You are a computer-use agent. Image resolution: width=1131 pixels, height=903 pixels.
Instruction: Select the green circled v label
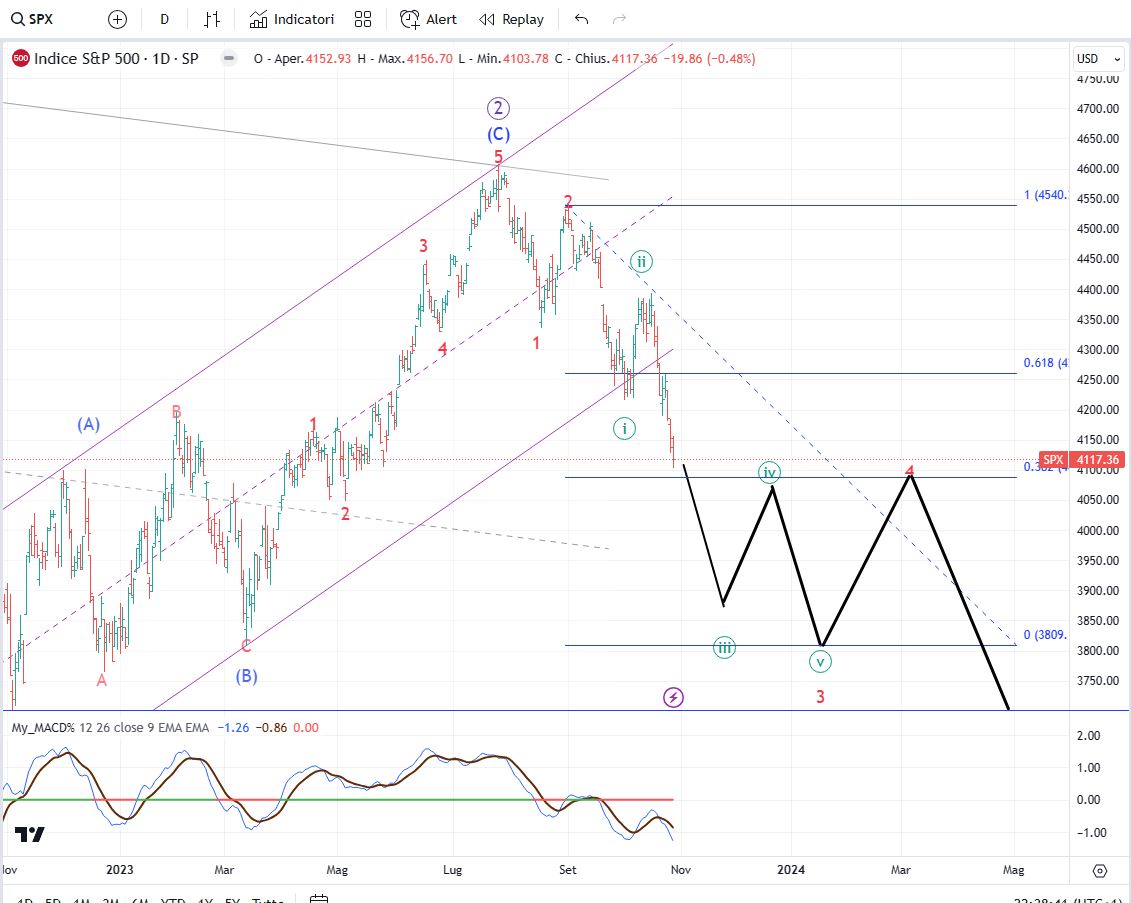819,661
